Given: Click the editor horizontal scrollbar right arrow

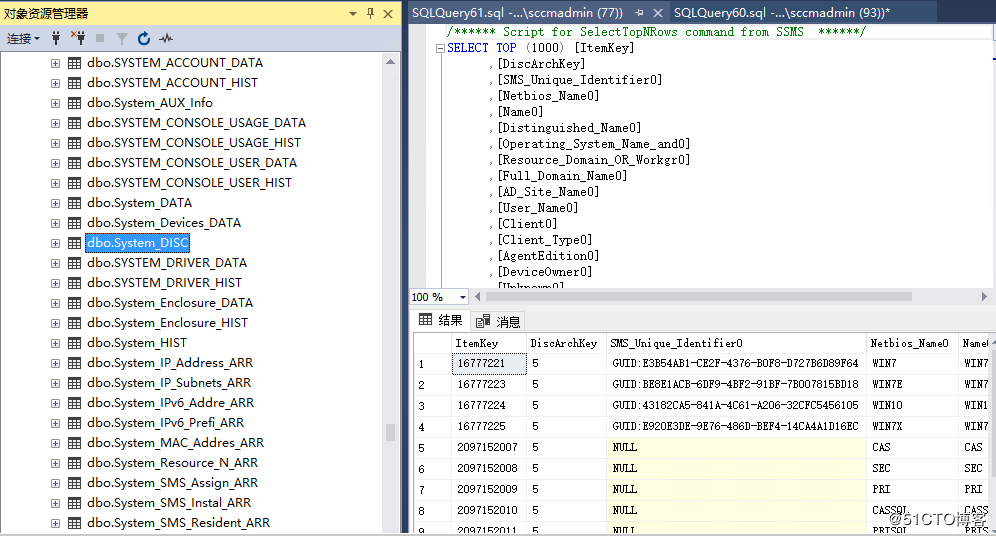Looking at the screenshot, I should point(984,297).
